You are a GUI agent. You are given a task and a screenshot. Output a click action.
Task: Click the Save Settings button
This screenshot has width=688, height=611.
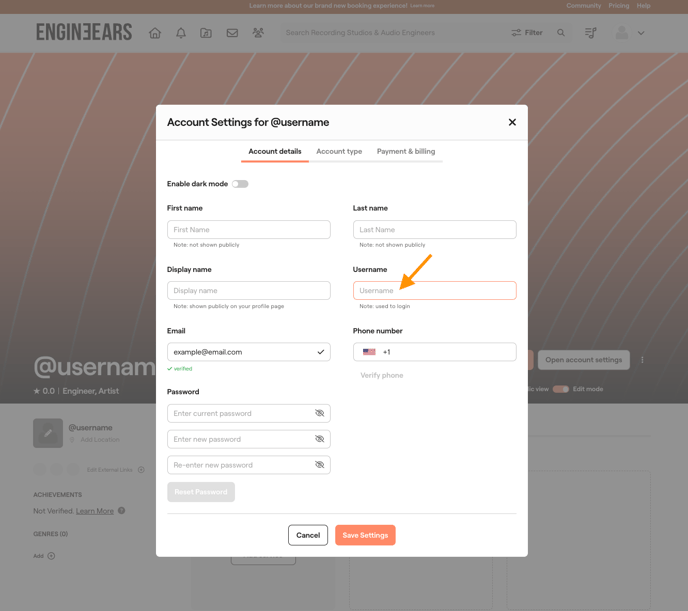tap(365, 535)
